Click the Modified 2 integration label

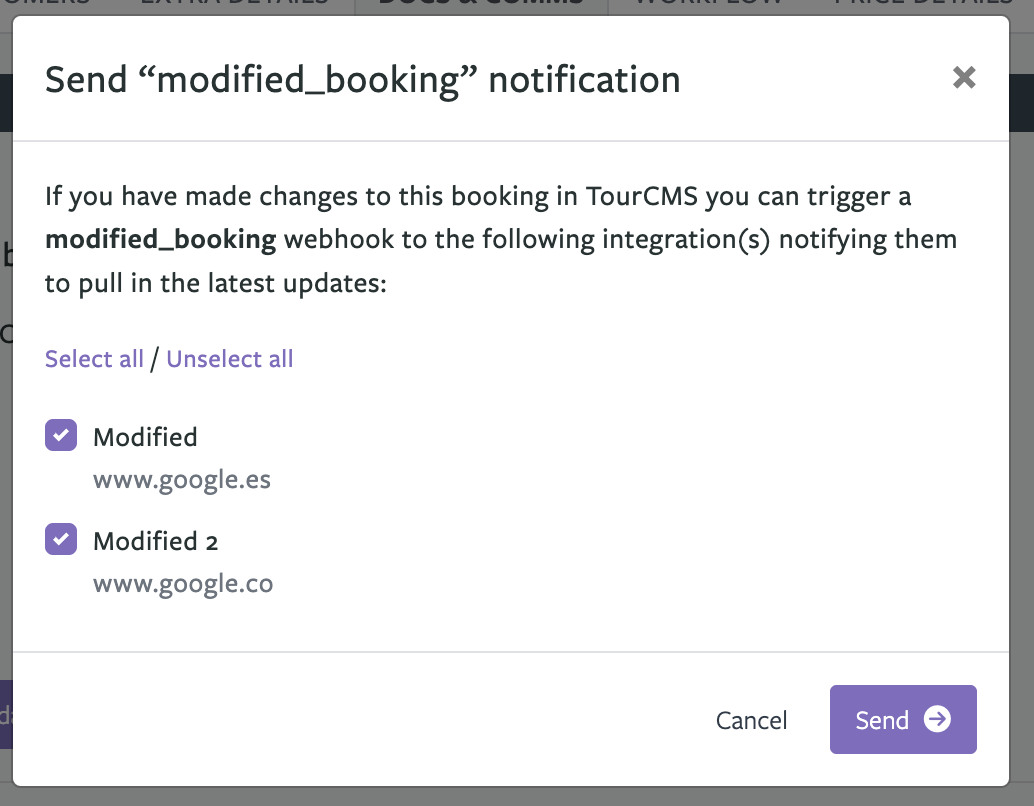coord(156,542)
